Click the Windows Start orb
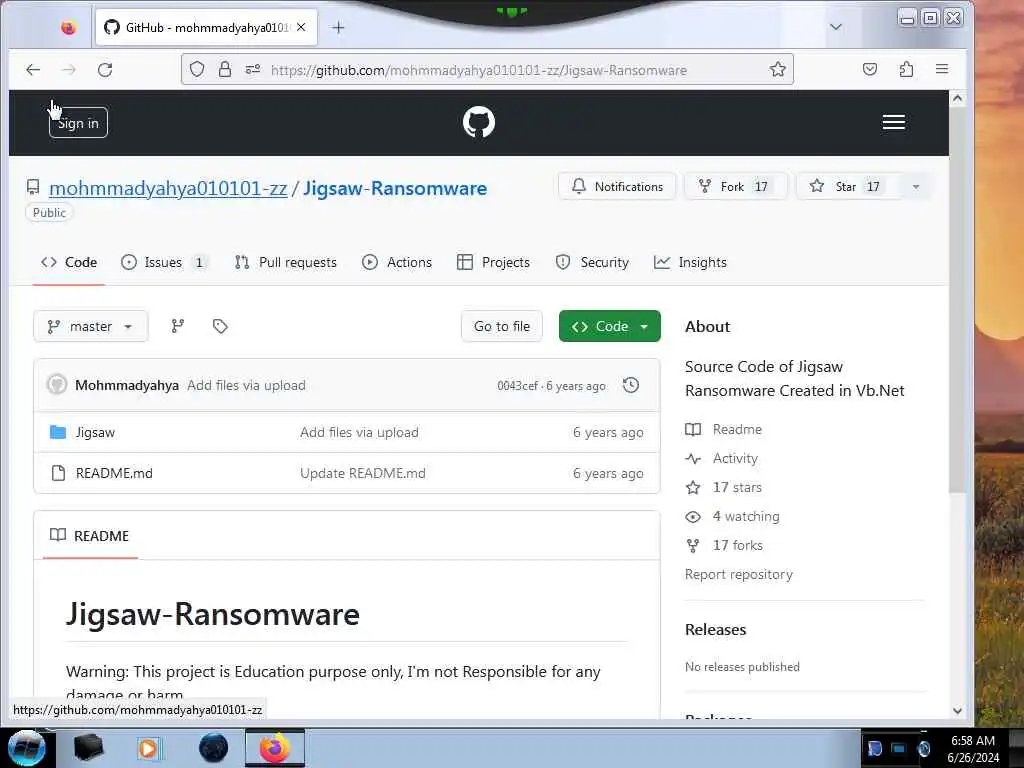Viewport: 1024px width, 768px height. pyautogui.click(x=26, y=748)
